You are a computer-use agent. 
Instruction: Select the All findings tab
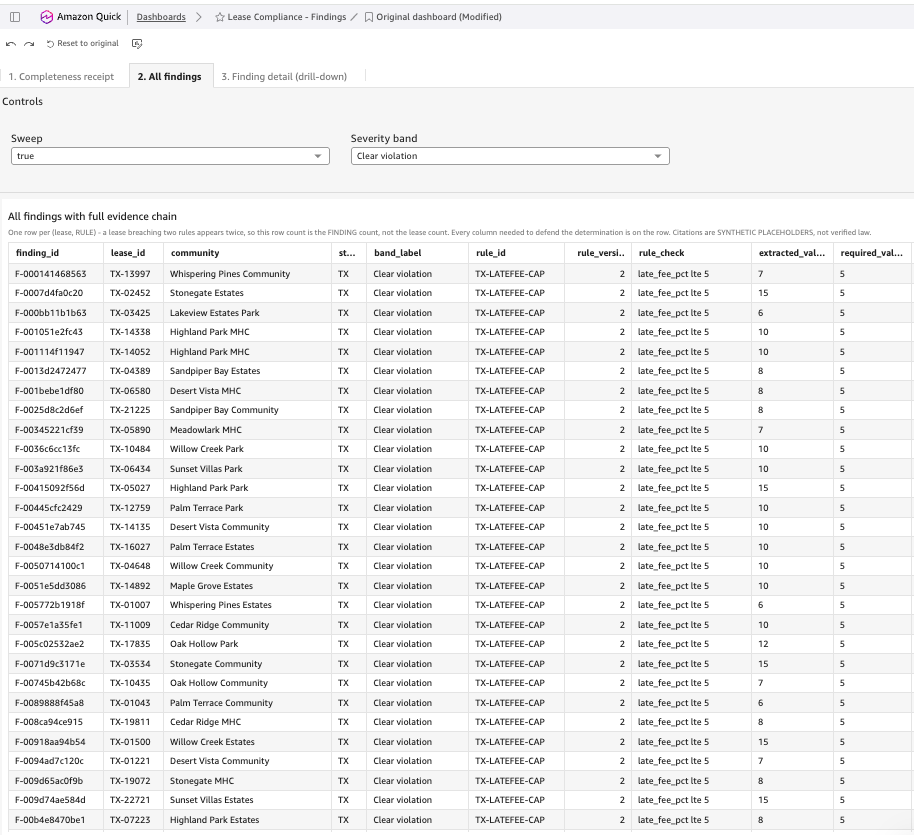170,76
